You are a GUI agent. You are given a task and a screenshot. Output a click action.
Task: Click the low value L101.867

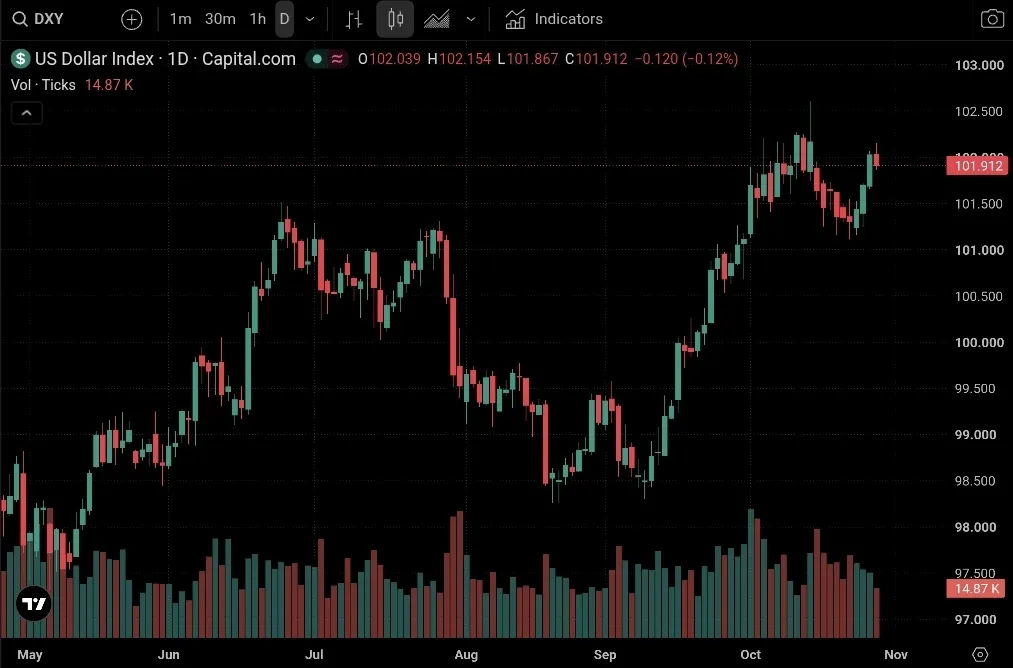527,59
